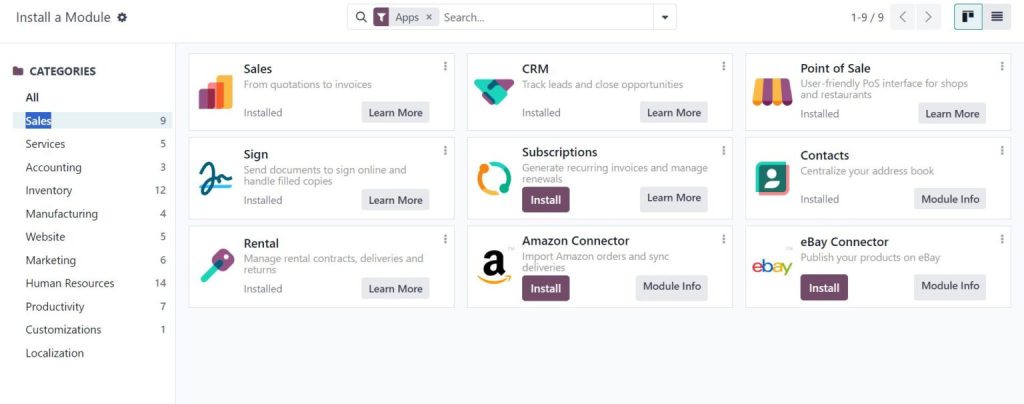This screenshot has width=1024, height=404.
Task: Expand the search options dropdown arrow
Action: point(665,17)
